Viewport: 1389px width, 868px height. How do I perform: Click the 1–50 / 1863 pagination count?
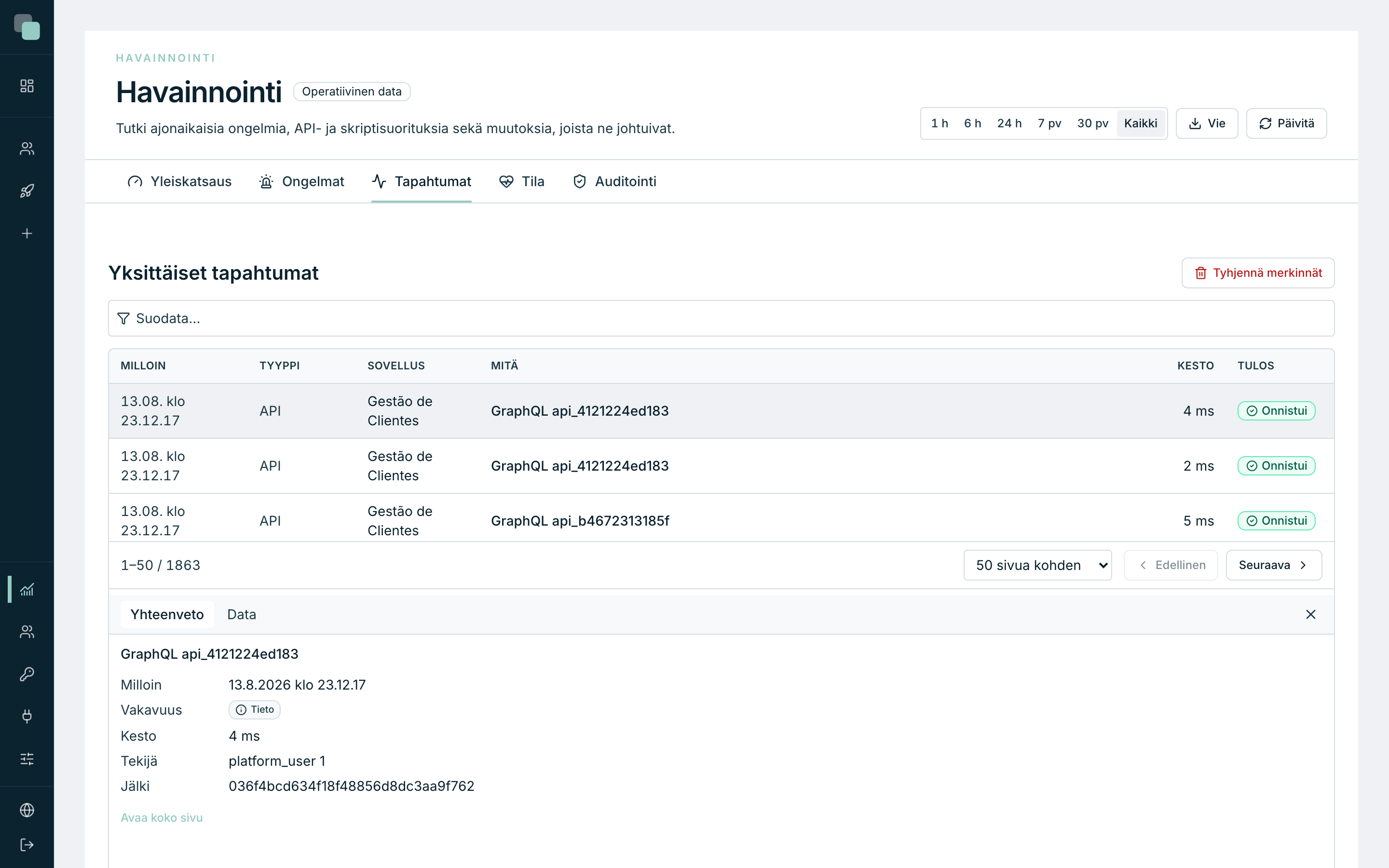point(161,566)
